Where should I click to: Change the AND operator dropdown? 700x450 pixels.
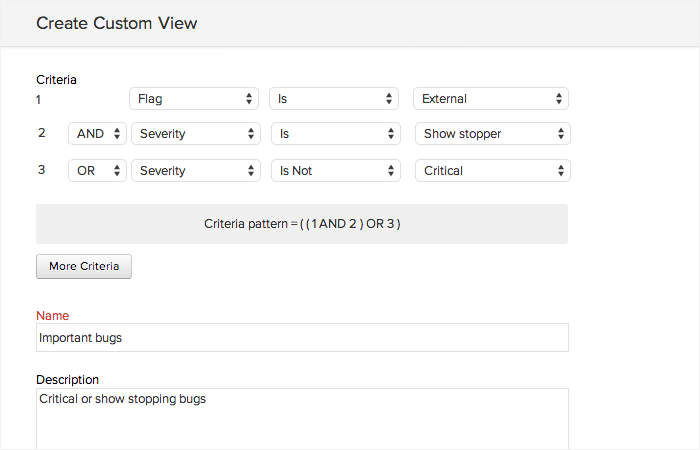coord(97,134)
